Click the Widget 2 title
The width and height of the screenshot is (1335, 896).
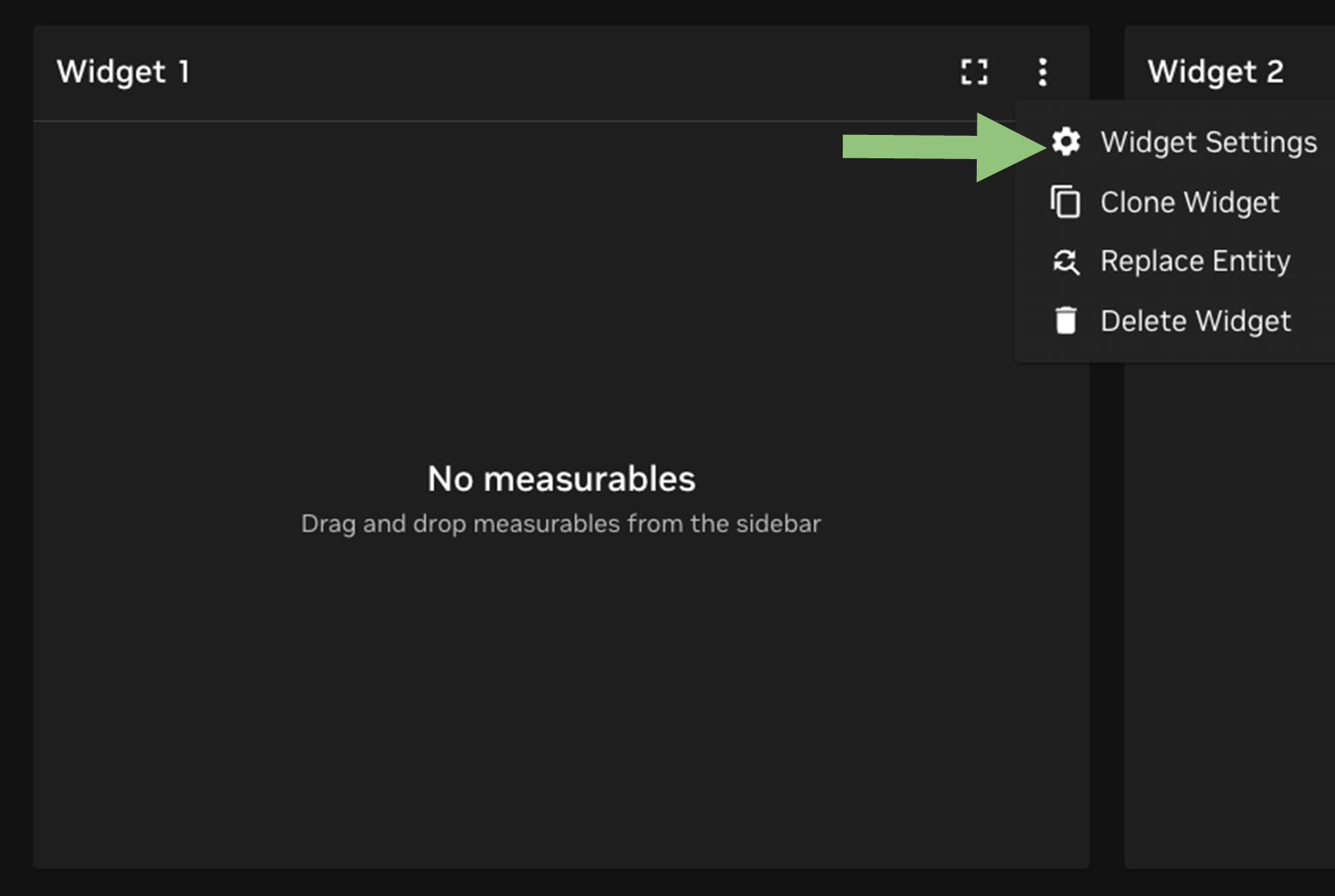point(1215,72)
